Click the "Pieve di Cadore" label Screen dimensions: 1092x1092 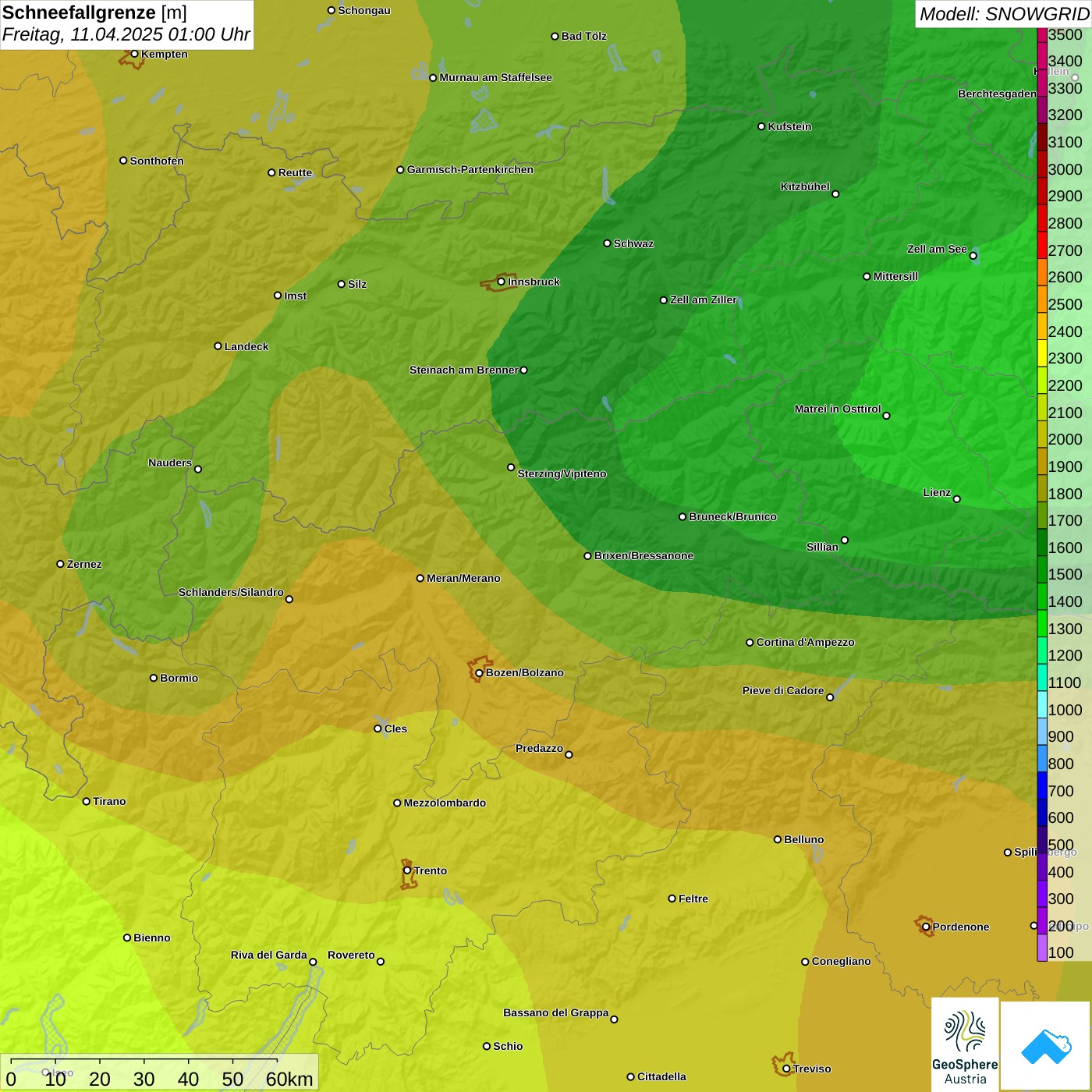(783, 690)
